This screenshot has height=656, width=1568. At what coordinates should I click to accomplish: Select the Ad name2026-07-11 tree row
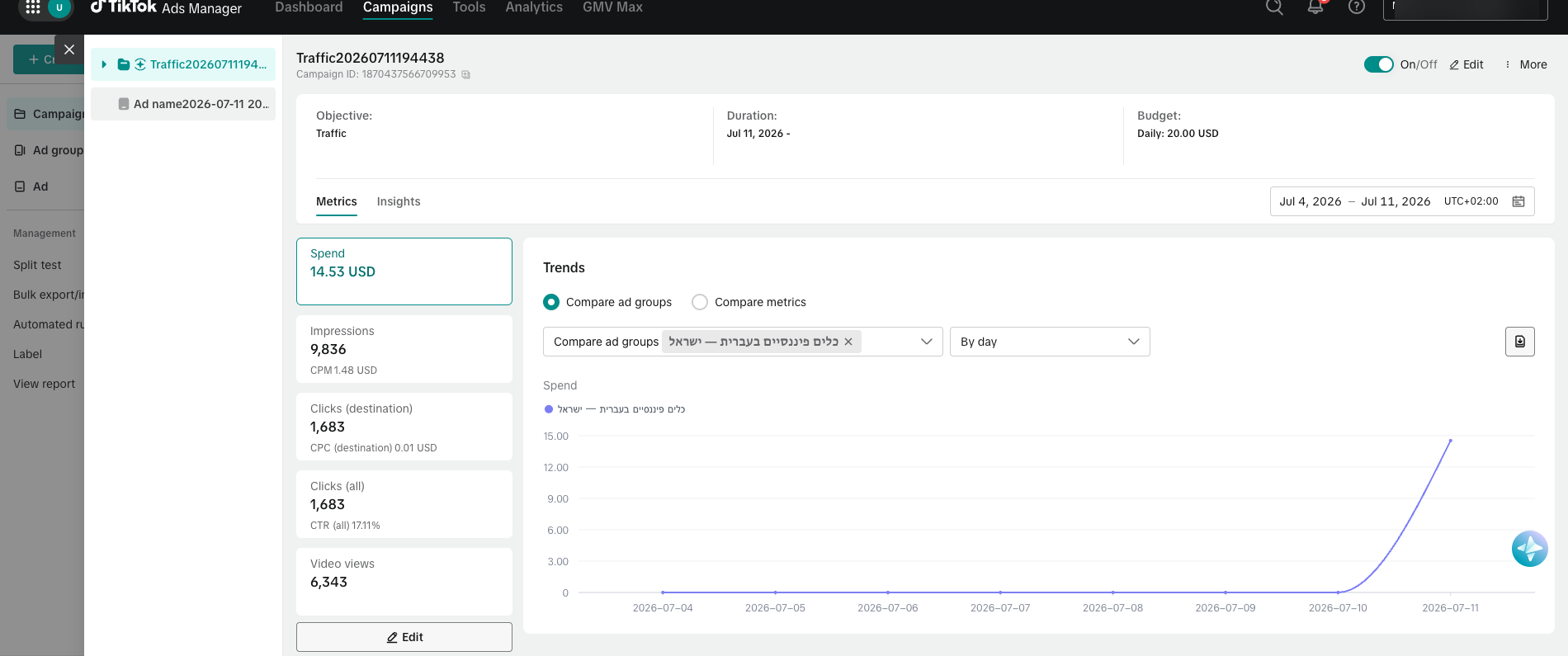[x=183, y=104]
